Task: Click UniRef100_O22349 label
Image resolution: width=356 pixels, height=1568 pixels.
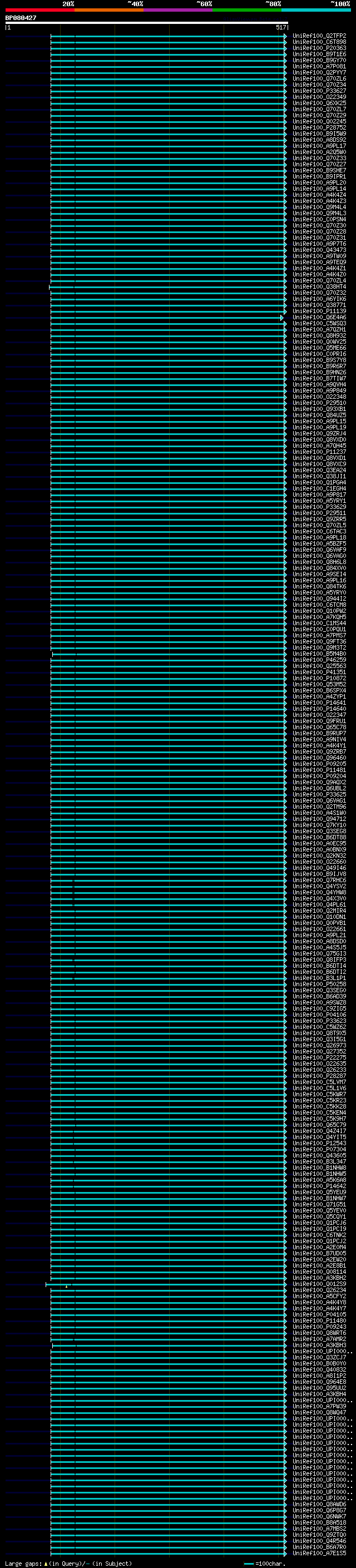Action: (x=319, y=97)
